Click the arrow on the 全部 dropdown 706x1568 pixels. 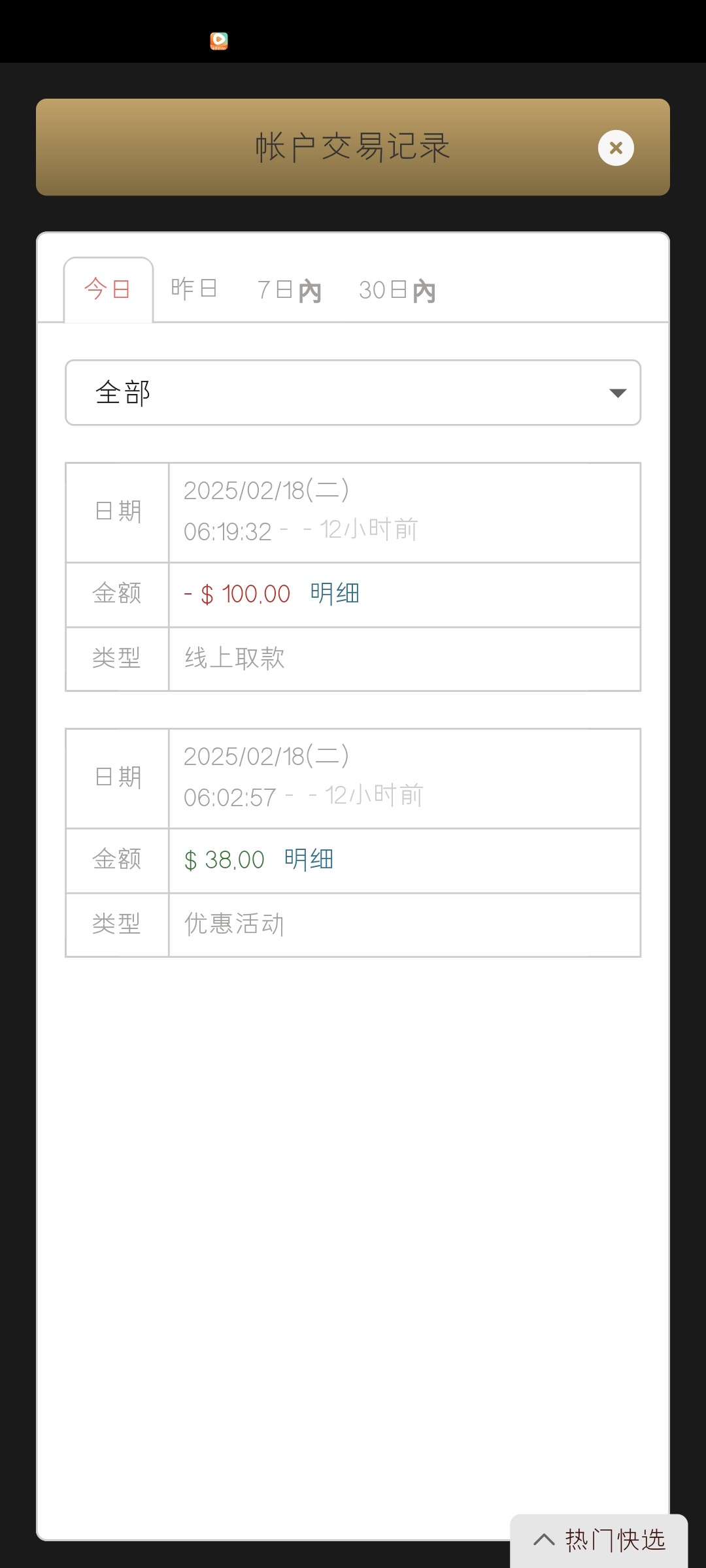point(618,393)
